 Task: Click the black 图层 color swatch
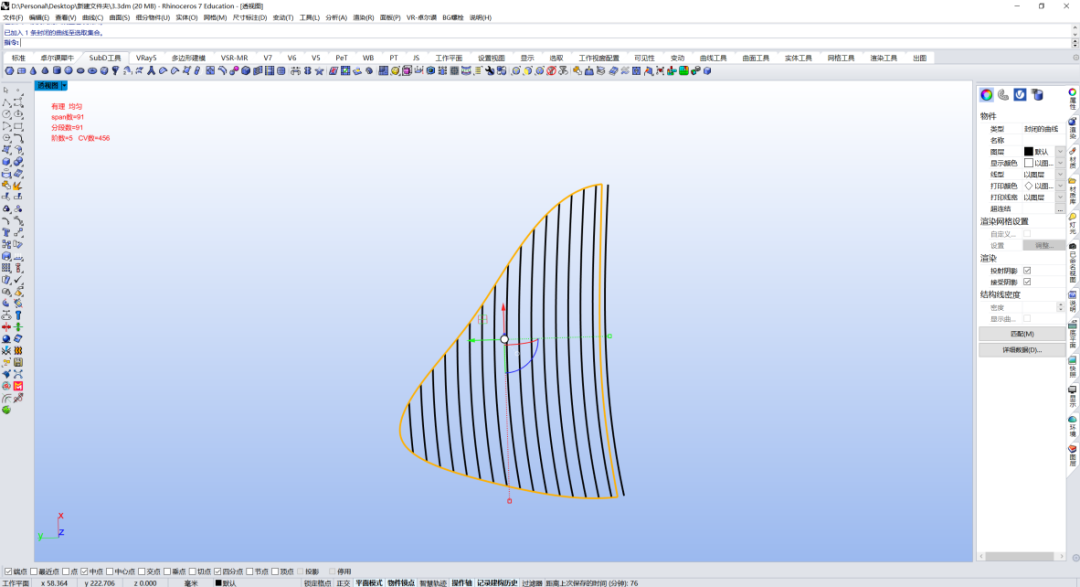[x=1028, y=152]
